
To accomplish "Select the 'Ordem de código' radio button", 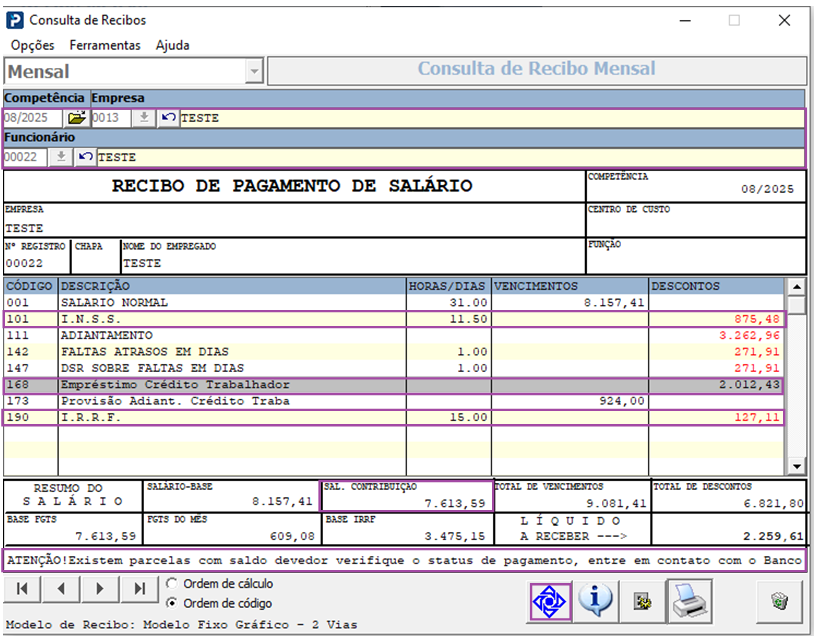I will point(172,603).
